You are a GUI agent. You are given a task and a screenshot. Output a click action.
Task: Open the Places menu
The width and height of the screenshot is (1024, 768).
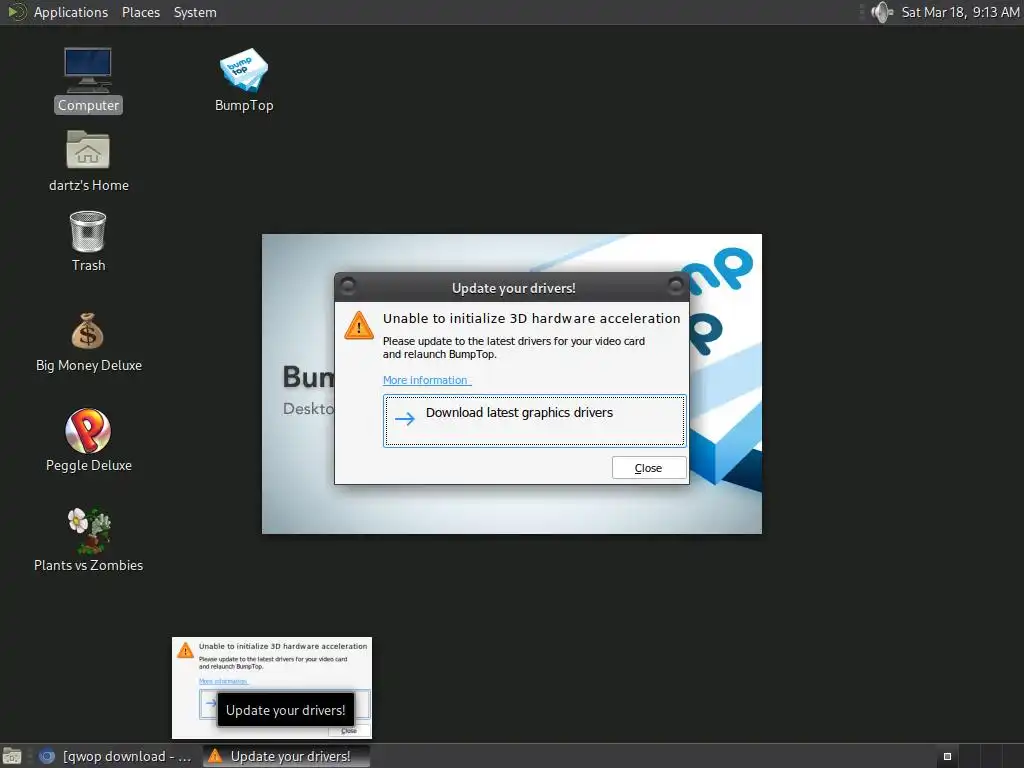click(141, 12)
